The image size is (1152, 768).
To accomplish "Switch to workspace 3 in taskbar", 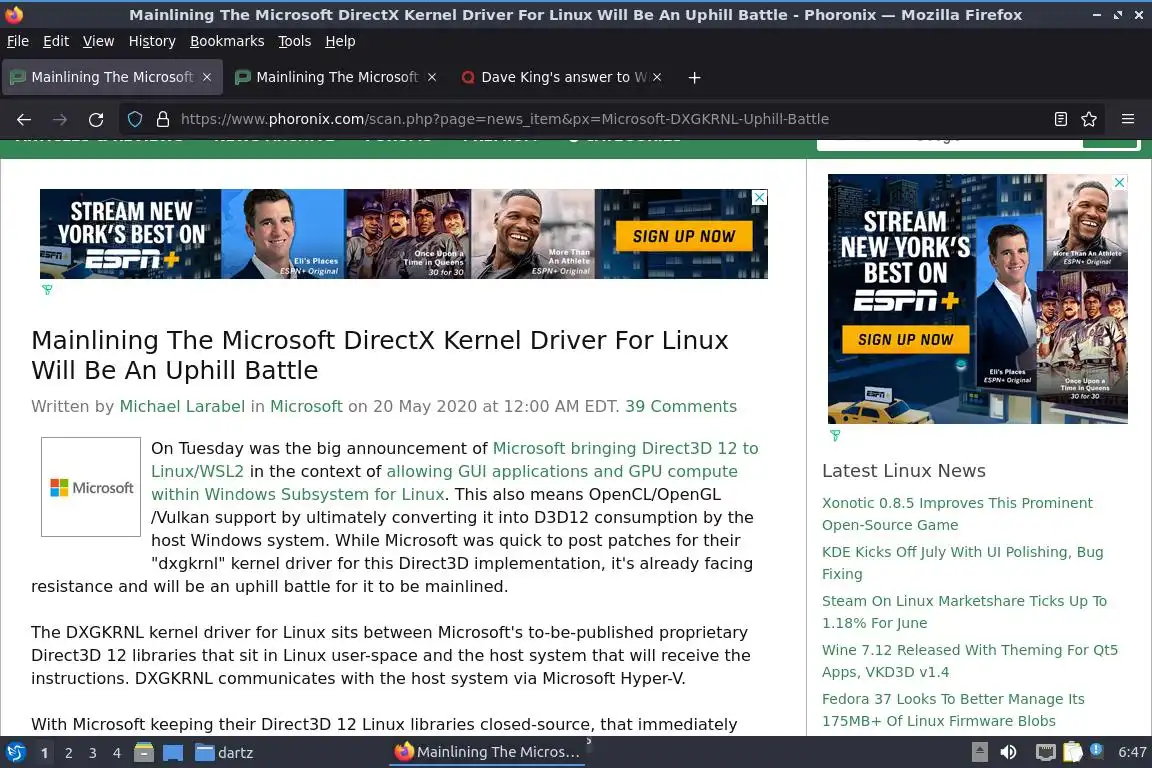I will (93, 753).
